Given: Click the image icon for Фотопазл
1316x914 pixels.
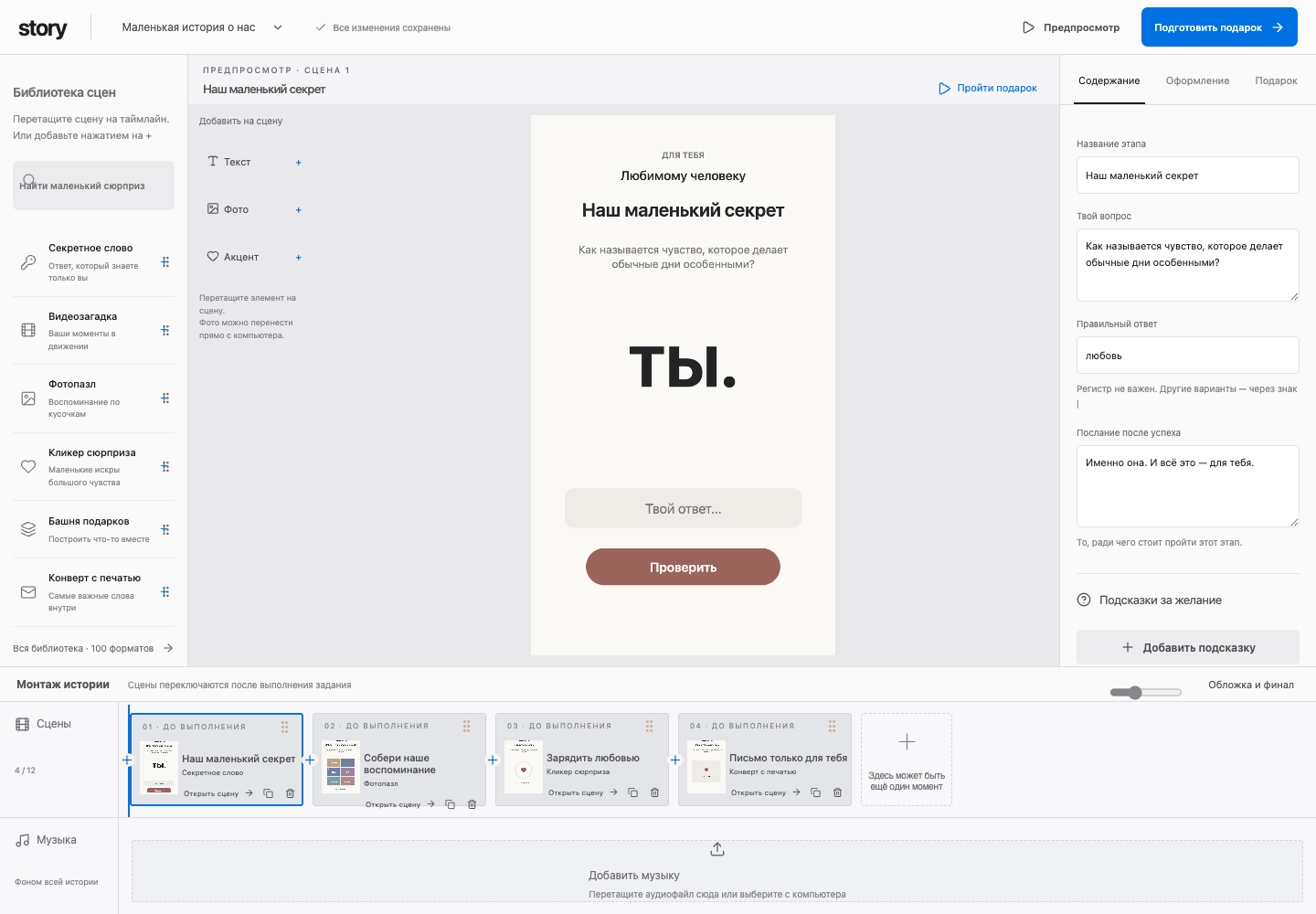Looking at the screenshot, I should [x=28, y=399].
